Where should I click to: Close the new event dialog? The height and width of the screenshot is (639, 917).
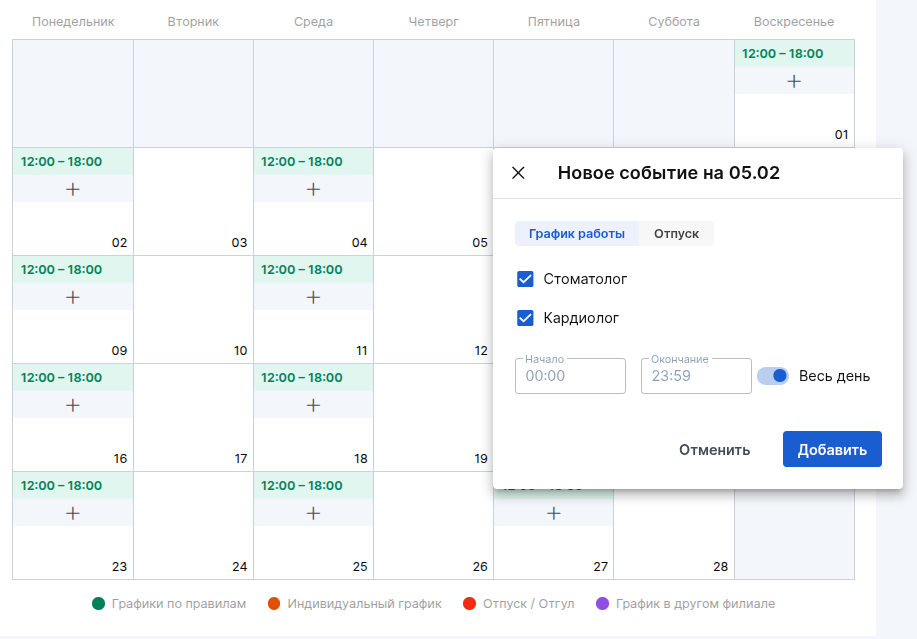(x=518, y=173)
